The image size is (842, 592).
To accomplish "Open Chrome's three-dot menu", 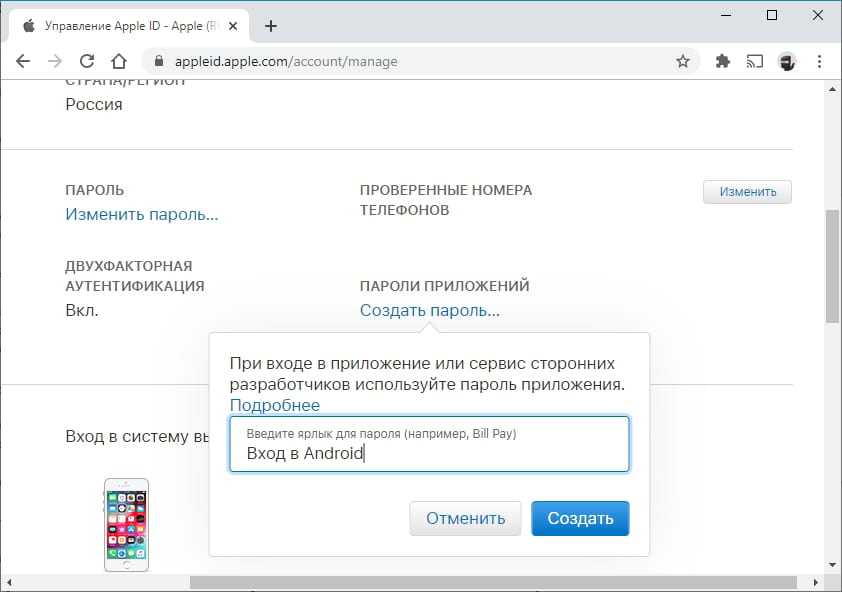I will [x=818, y=61].
